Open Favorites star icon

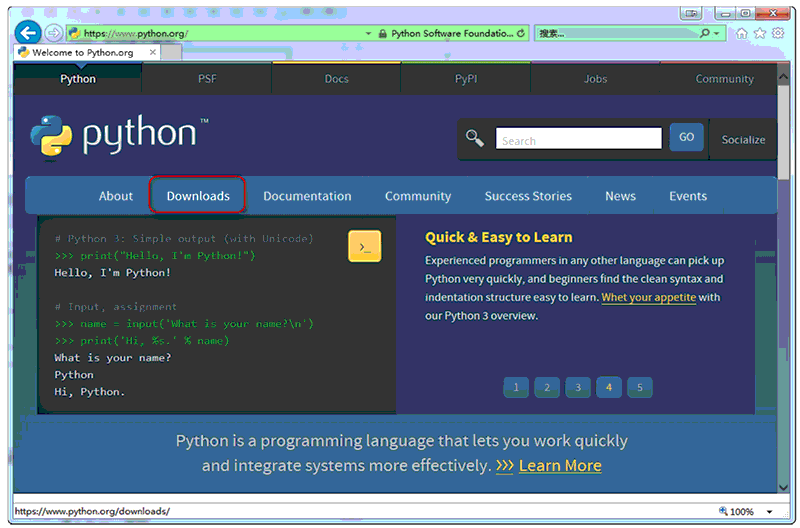[760, 34]
